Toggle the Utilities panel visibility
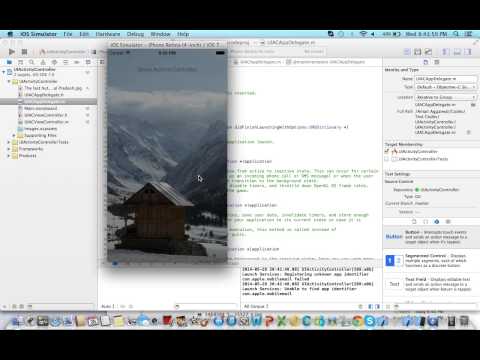The height and width of the screenshot is (360, 480). coord(469,52)
